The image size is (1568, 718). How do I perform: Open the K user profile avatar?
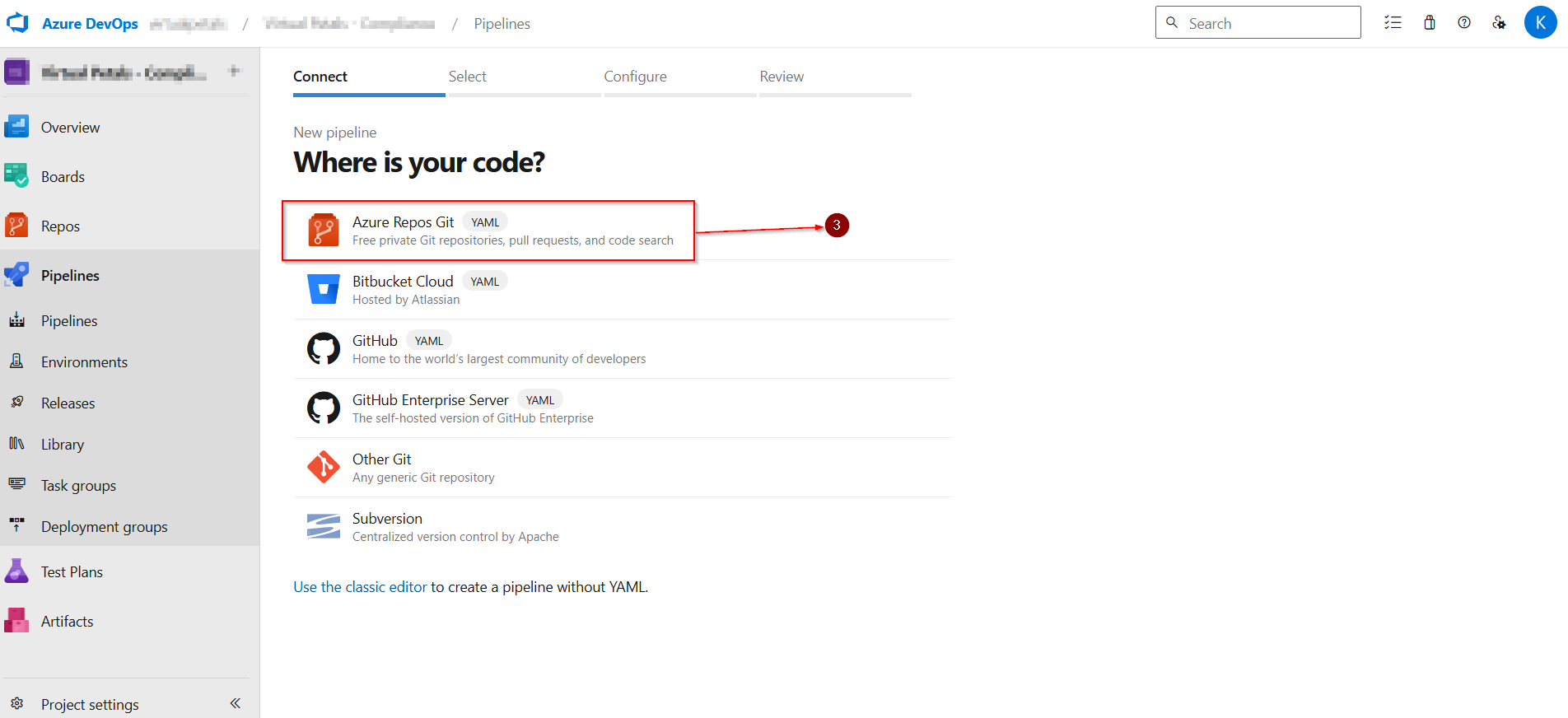[1540, 23]
